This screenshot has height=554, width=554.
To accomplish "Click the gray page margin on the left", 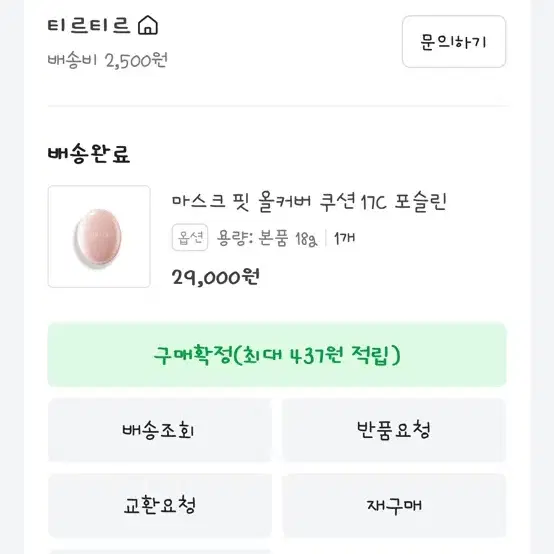I will 12,277.
